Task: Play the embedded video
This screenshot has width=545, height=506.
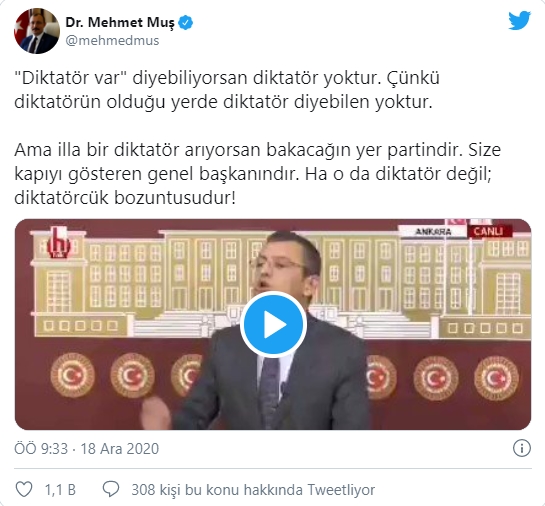Action: tap(273, 325)
